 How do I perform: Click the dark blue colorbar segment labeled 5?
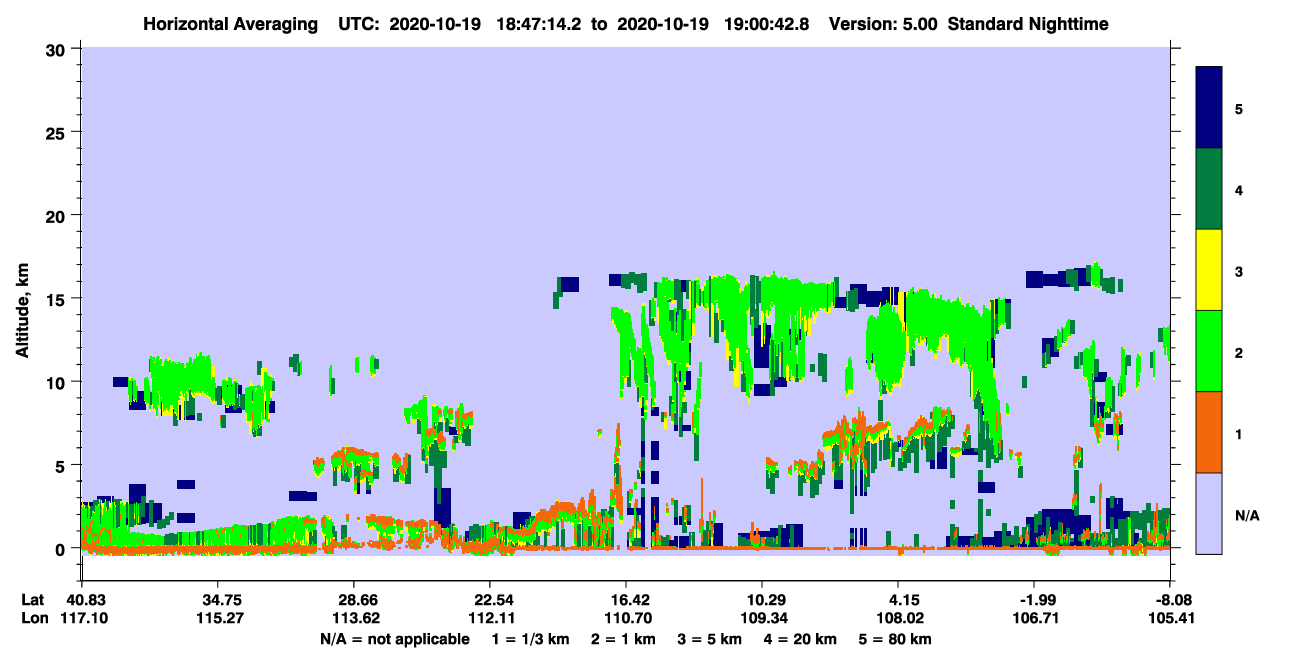[1209, 108]
